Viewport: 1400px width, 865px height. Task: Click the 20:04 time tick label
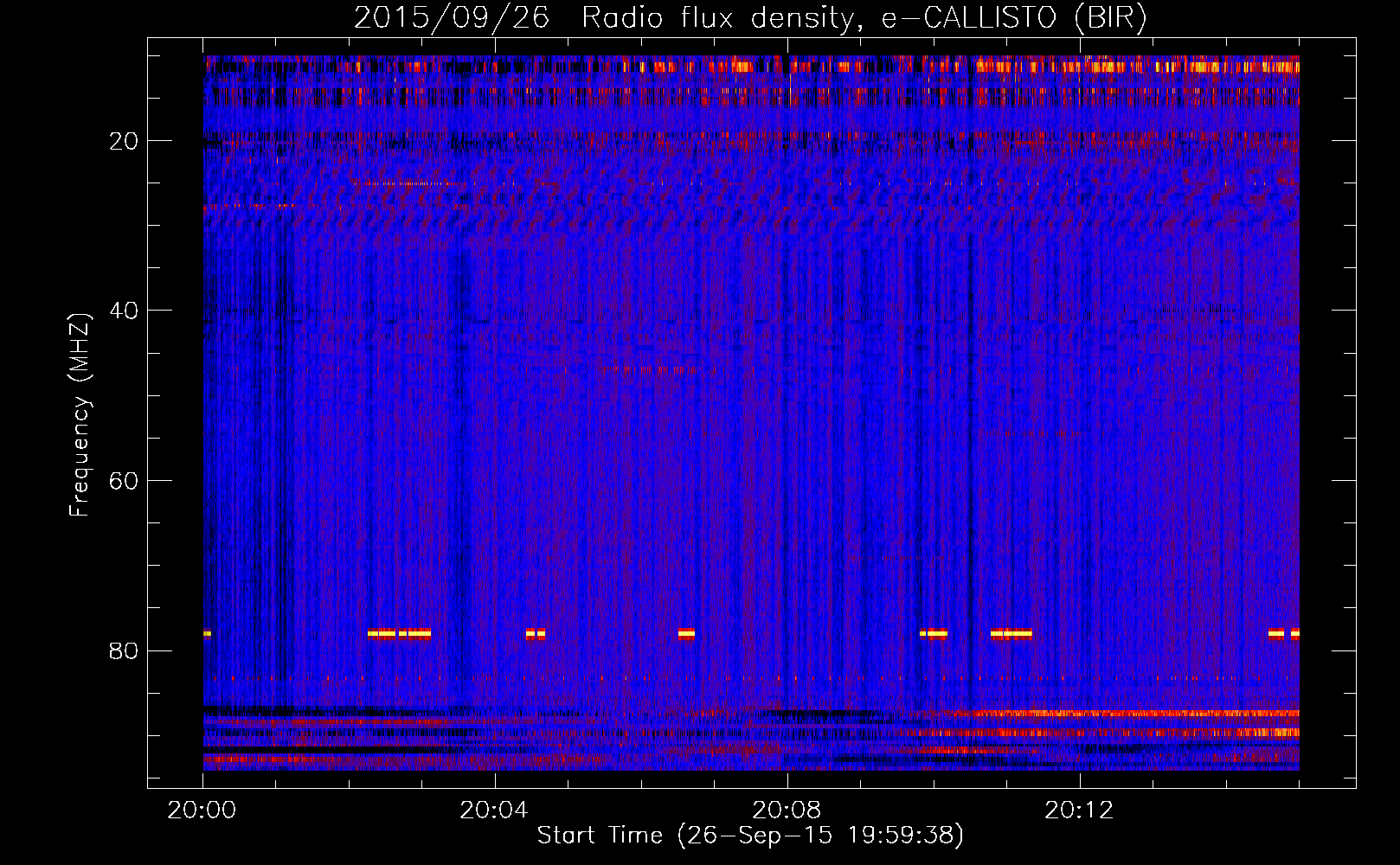coord(494,811)
